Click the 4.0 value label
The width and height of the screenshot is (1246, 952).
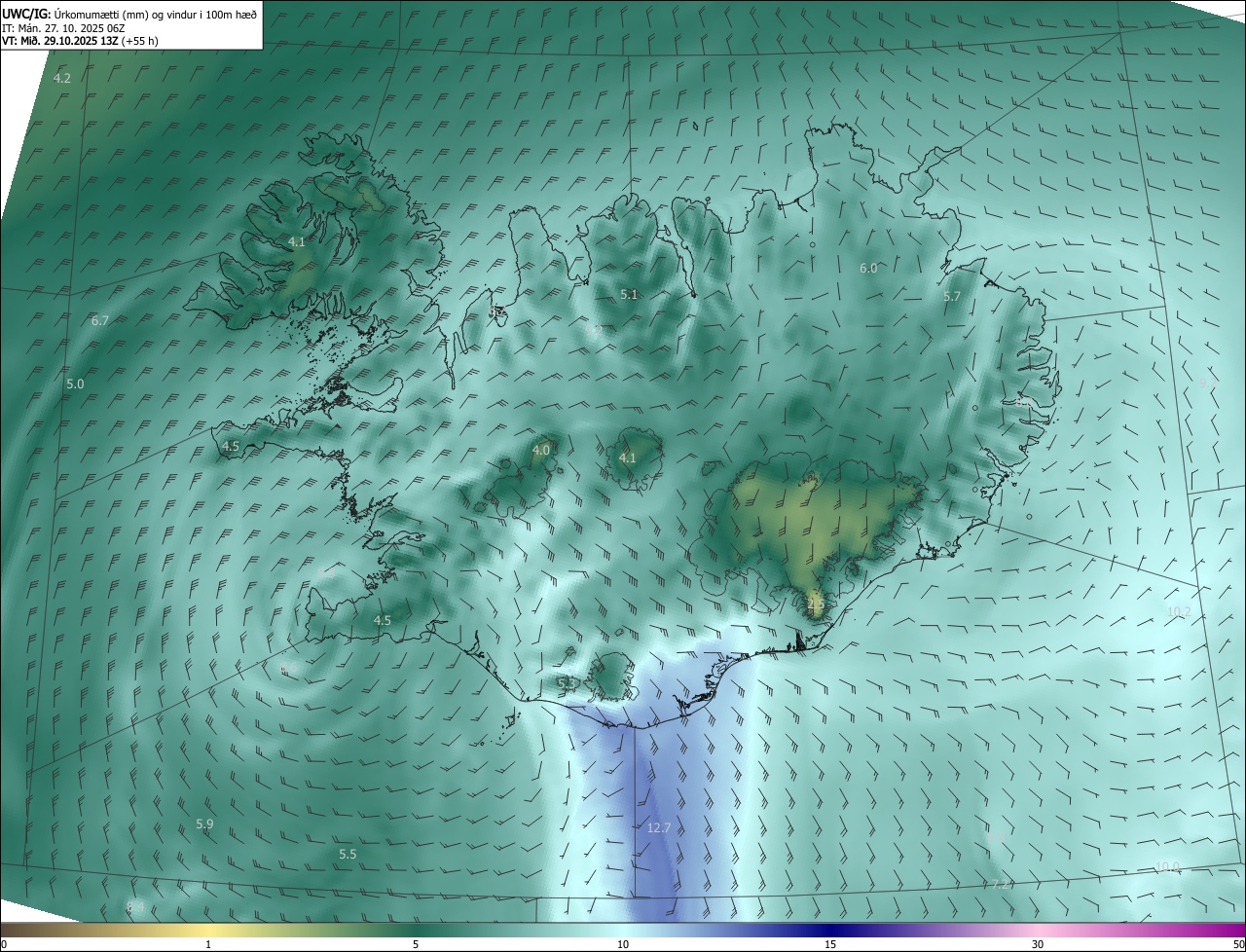click(541, 450)
